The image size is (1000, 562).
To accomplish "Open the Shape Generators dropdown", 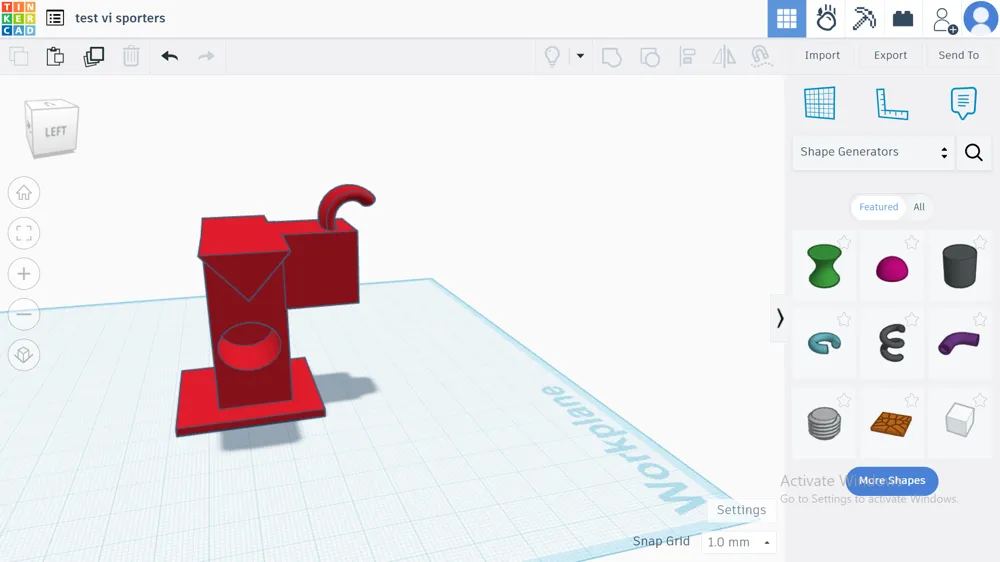I will [873, 152].
